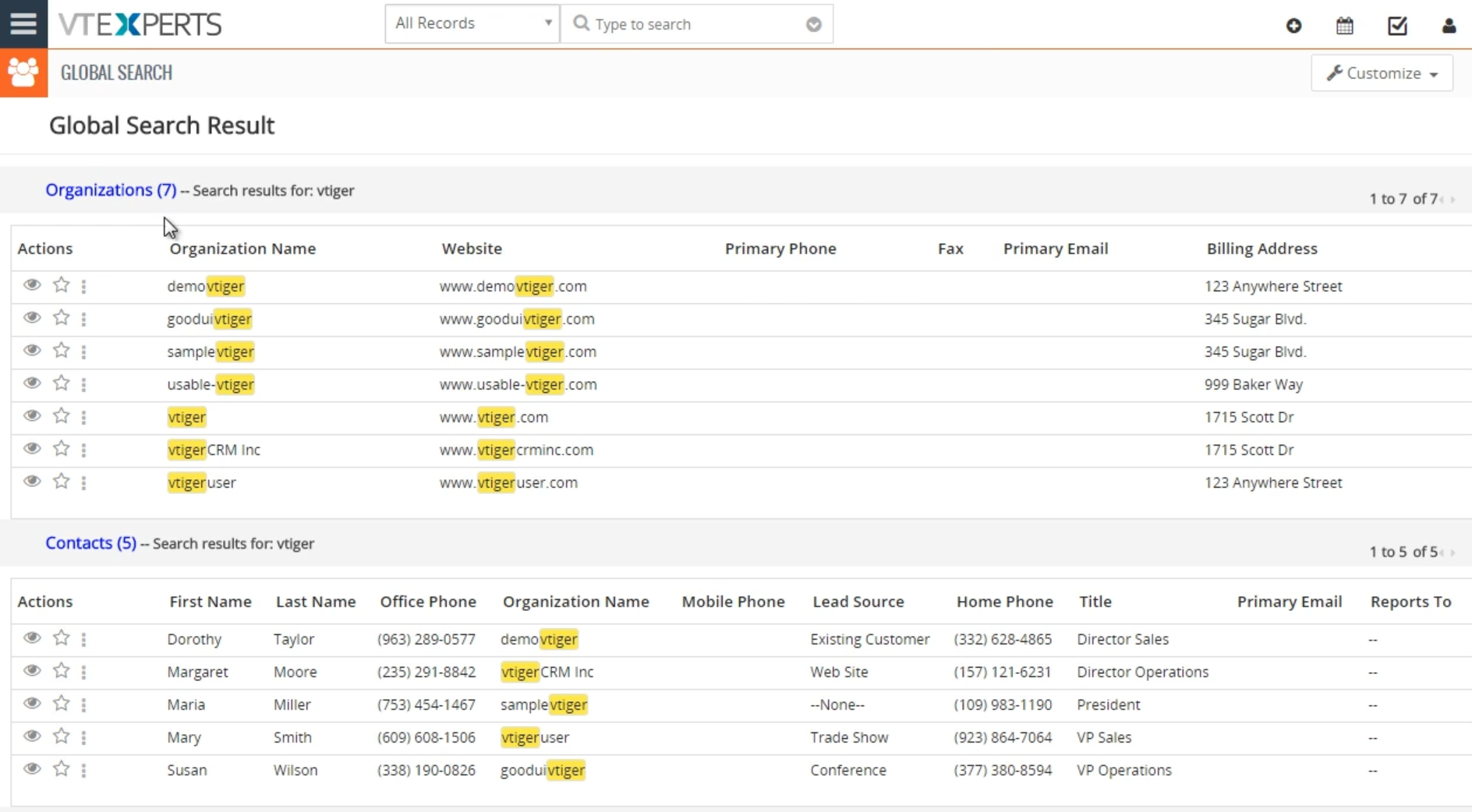Click the VP Operations title cell
This screenshot has width=1472, height=812.
(1124, 770)
